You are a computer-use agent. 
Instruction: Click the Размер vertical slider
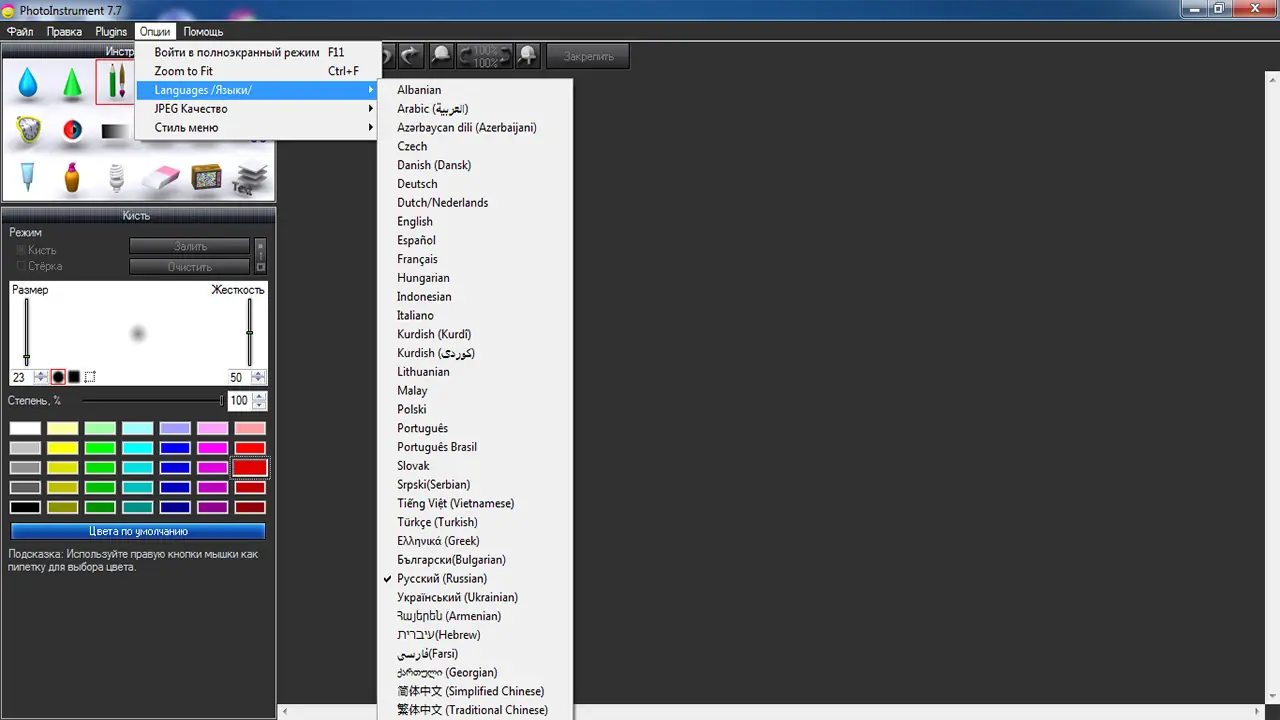click(27, 330)
